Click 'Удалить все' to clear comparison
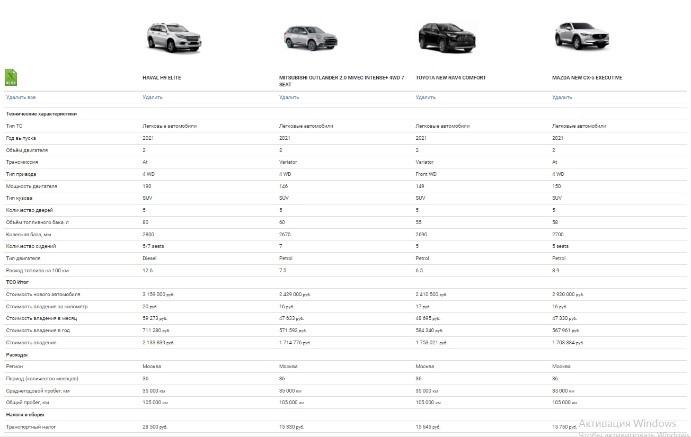Image resolution: width=691 pixels, height=437 pixels. click(x=21, y=97)
